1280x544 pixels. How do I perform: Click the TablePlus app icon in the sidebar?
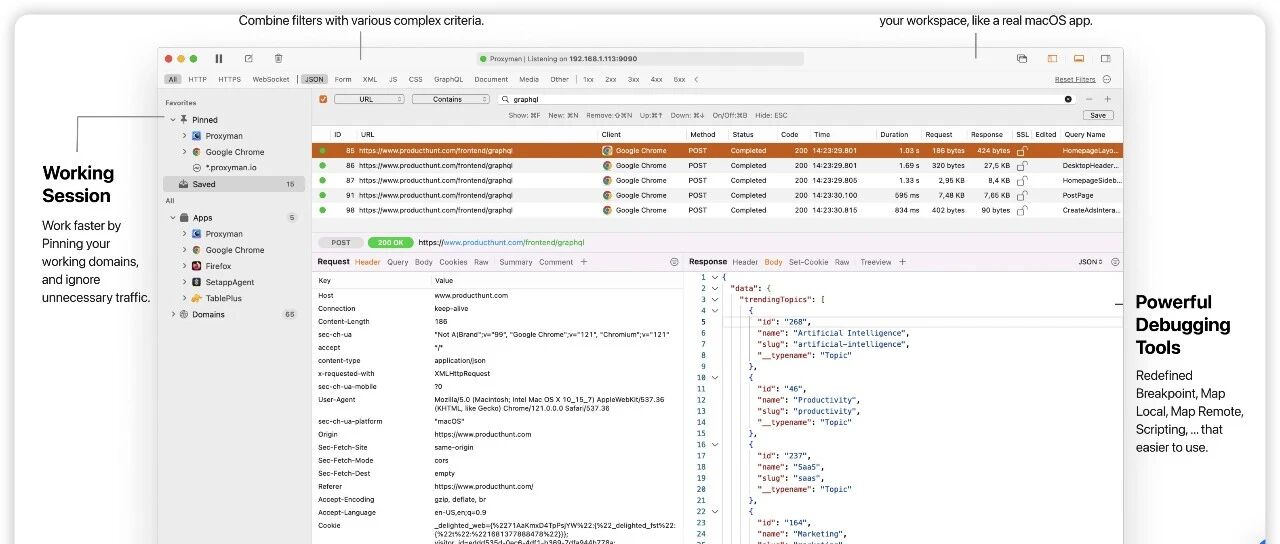(x=197, y=298)
